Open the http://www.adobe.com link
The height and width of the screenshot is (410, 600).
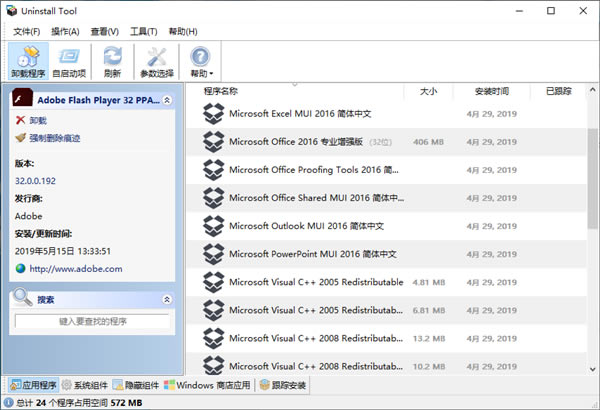pyautogui.click(x=75, y=268)
